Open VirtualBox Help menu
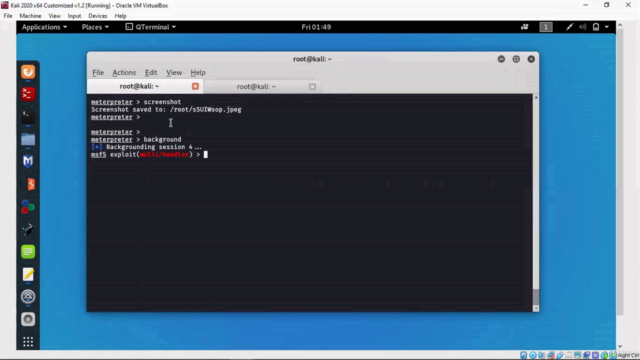 [120, 16]
